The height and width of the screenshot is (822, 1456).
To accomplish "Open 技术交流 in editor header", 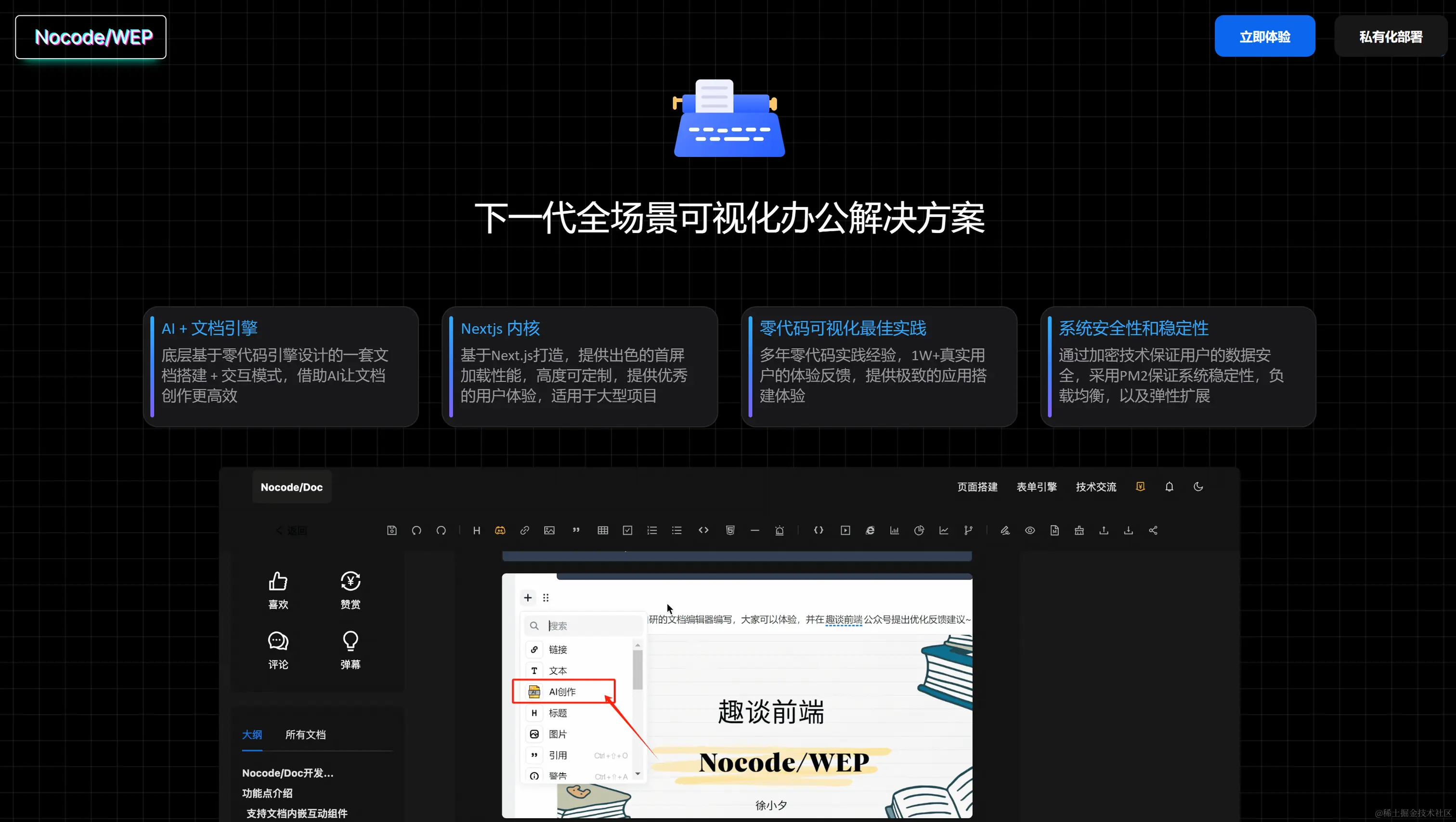I will click(1095, 487).
